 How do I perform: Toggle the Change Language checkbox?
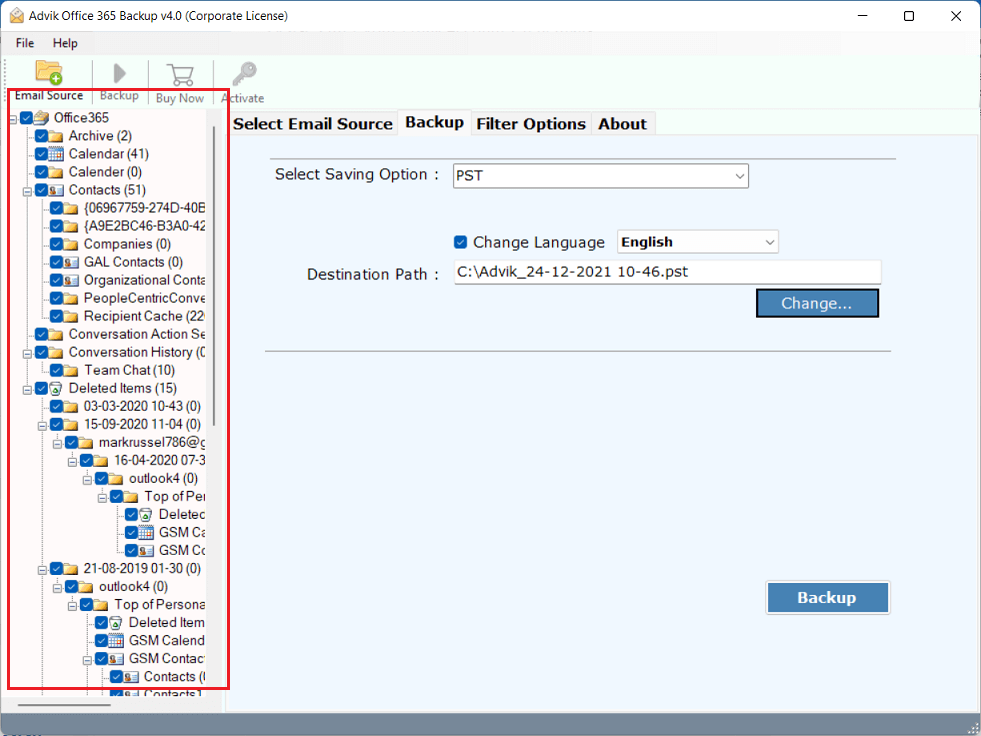(x=460, y=242)
